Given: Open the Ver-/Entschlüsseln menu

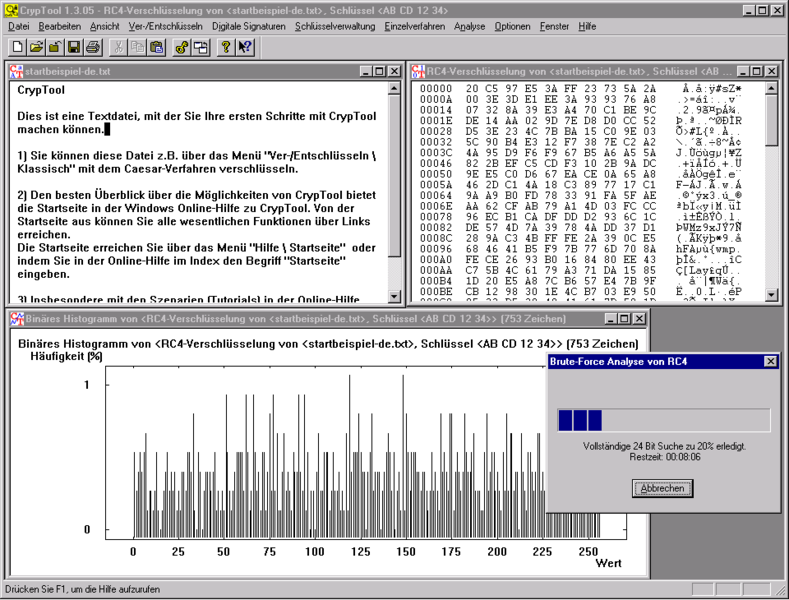Looking at the screenshot, I should point(166,26).
